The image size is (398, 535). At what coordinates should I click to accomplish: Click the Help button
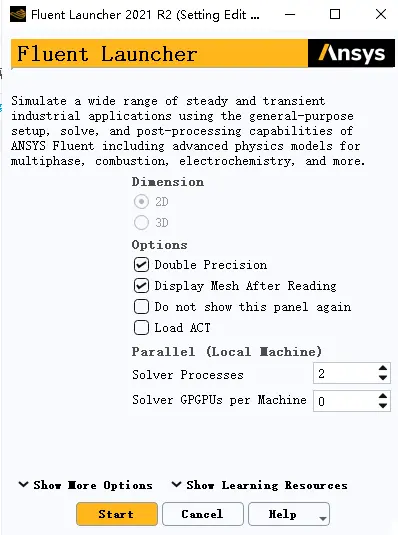(x=282, y=514)
